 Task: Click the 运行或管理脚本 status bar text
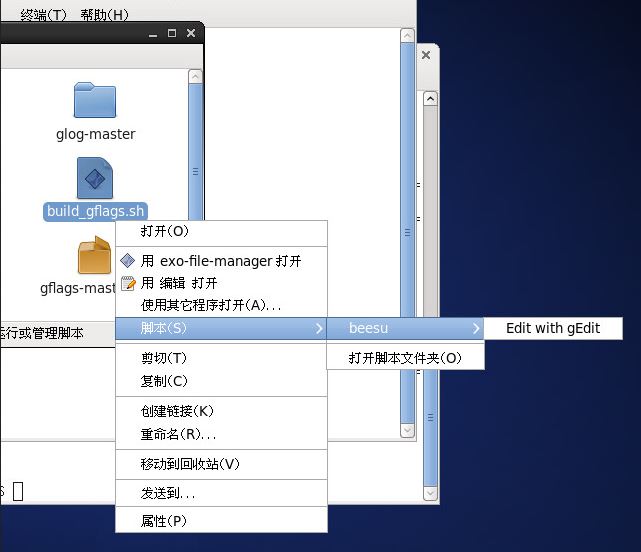(x=41, y=333)
